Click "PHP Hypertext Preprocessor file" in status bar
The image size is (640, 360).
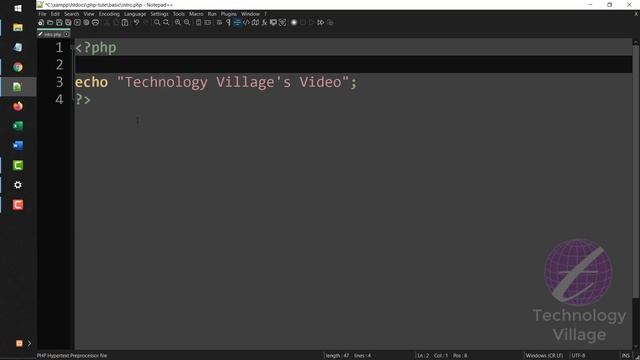coord(72,356)
